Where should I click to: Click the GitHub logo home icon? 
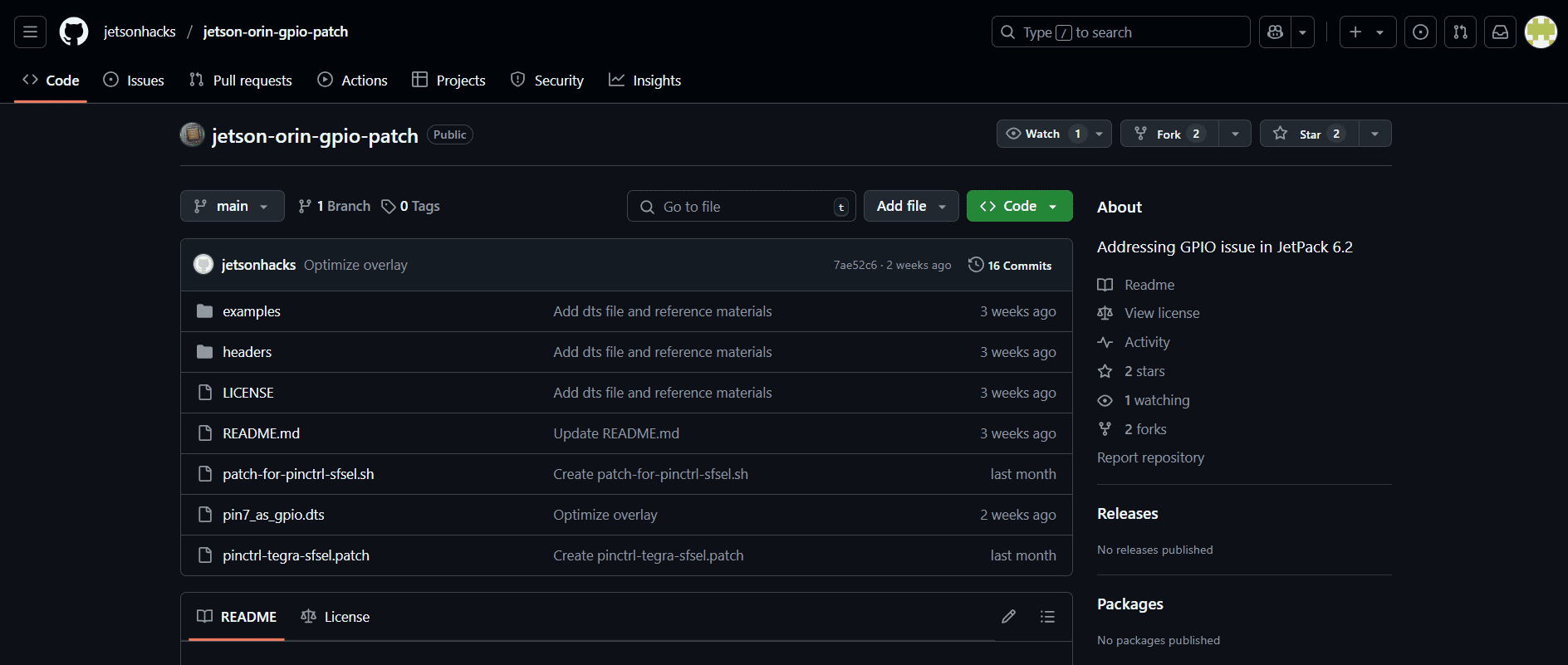pos(74,32)
